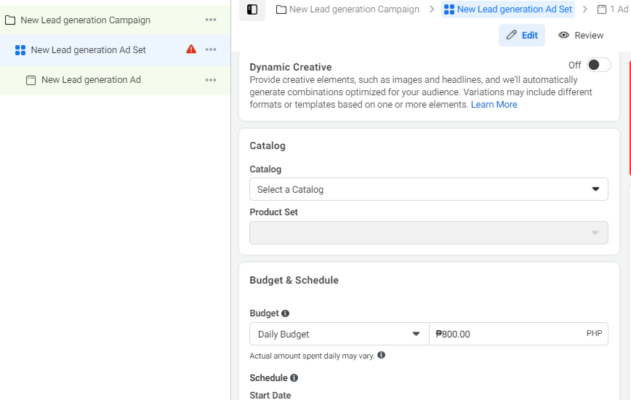Click the red warning triangle on Ad Set
Screen dimensions: 631x400
point(191,49)
